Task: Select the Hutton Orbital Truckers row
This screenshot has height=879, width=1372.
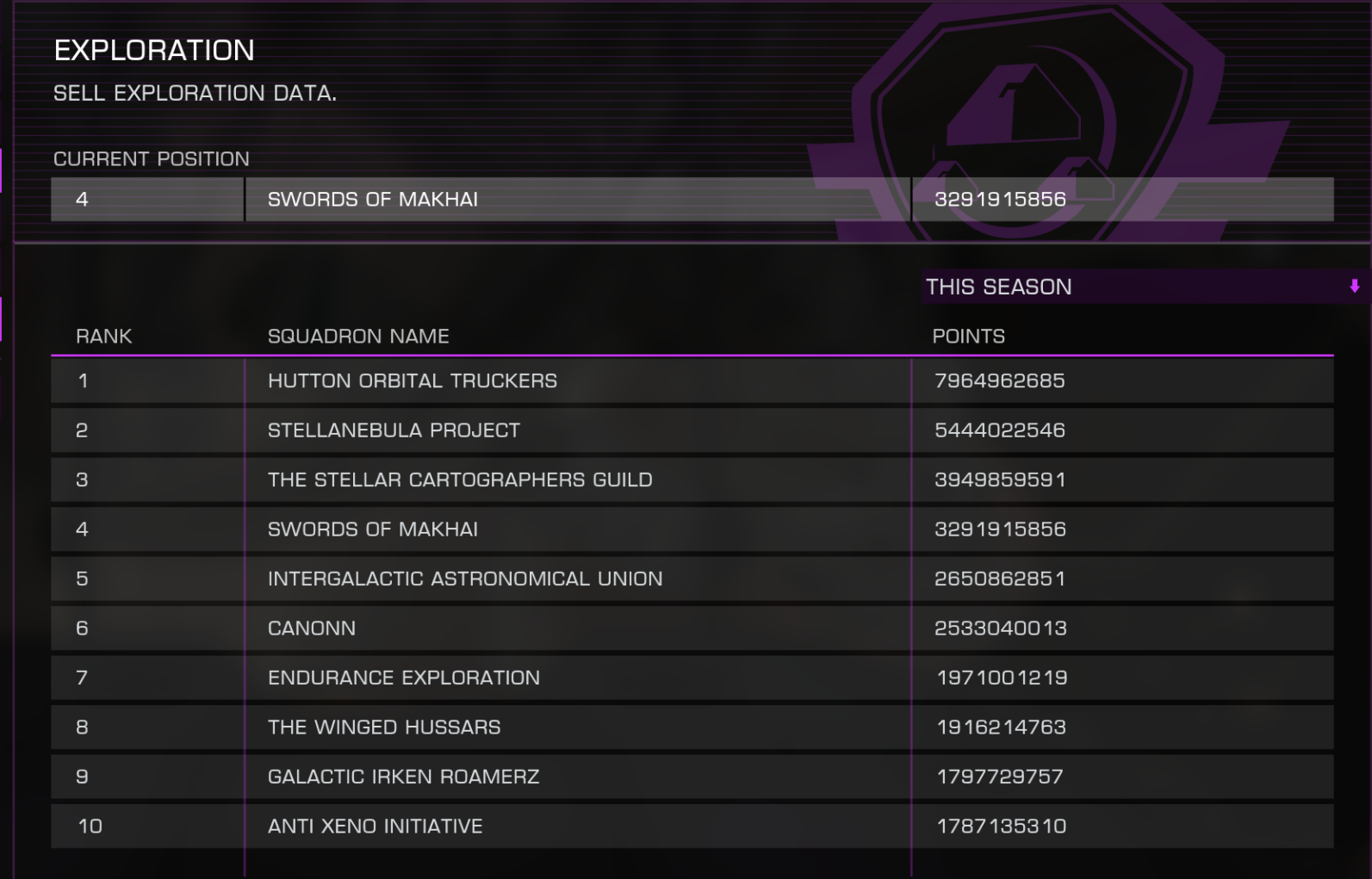Action: pyautogui.click(x=692, y=381)
